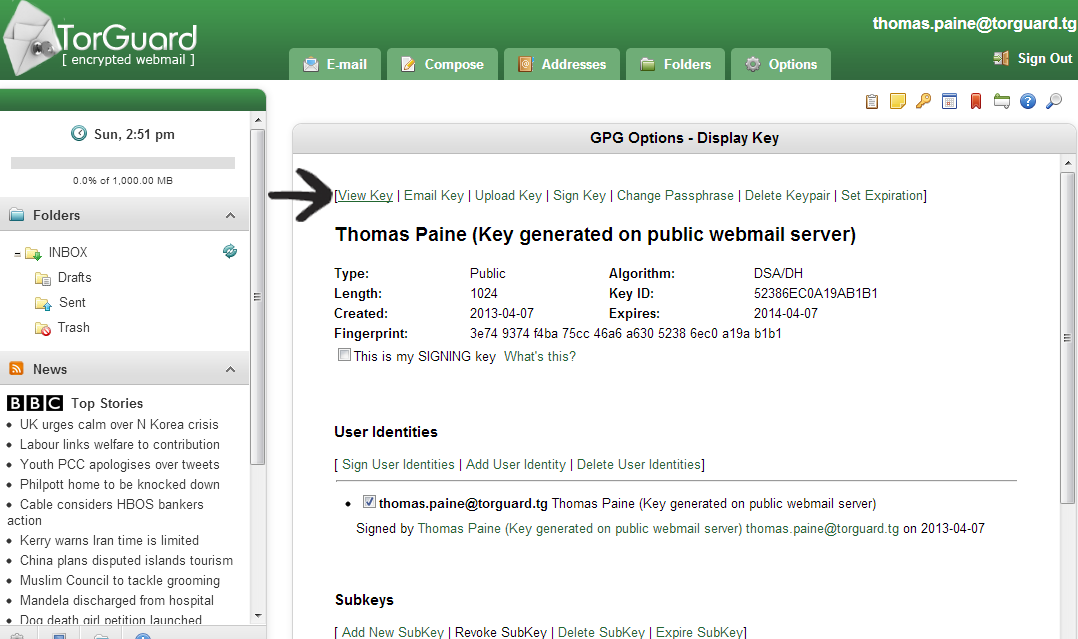Click the Change Passphrase link
The height and width of the screenshot is (639, 1078).
675,195
